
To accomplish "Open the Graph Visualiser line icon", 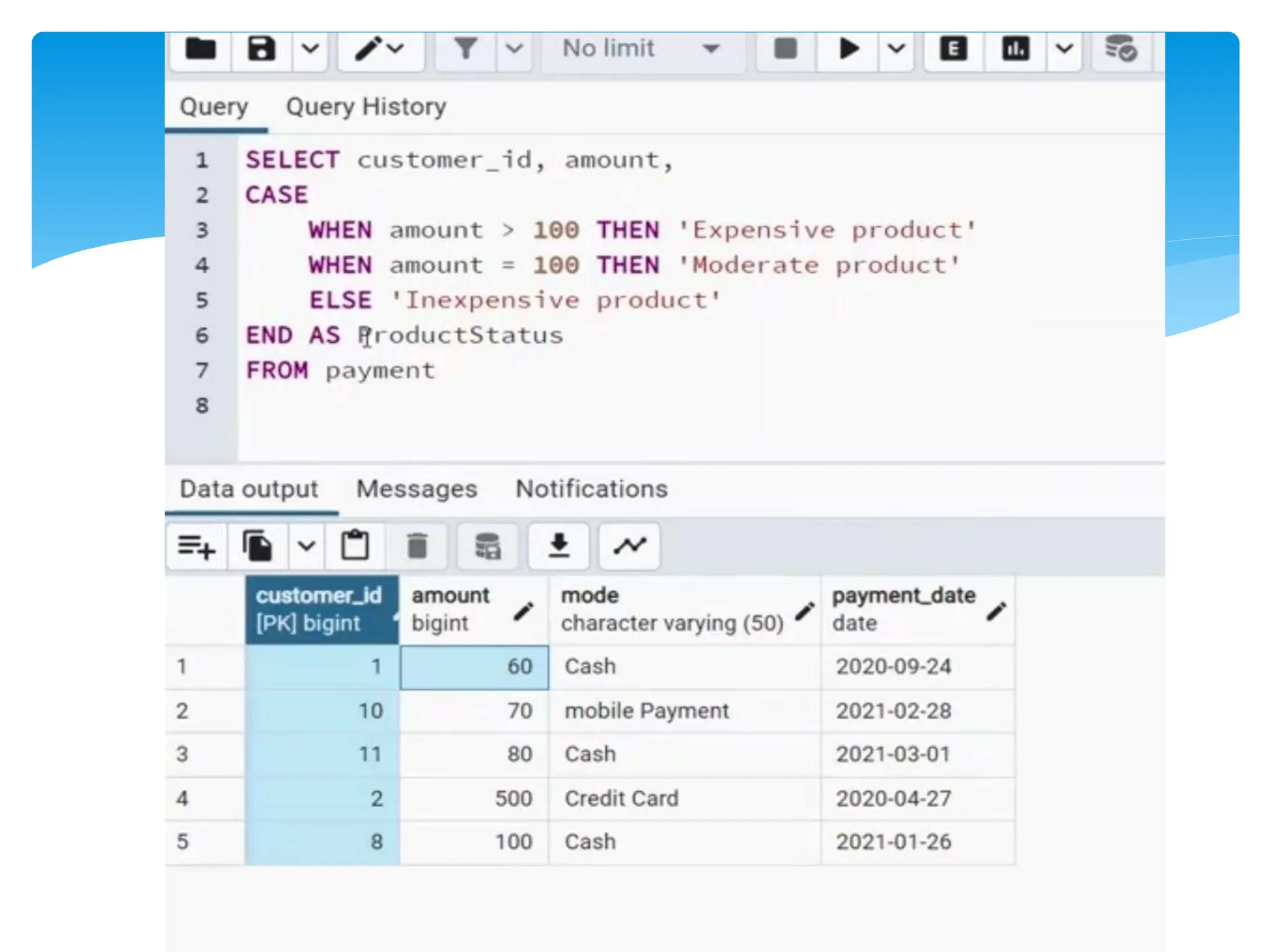I will click(x=629, y=546).
